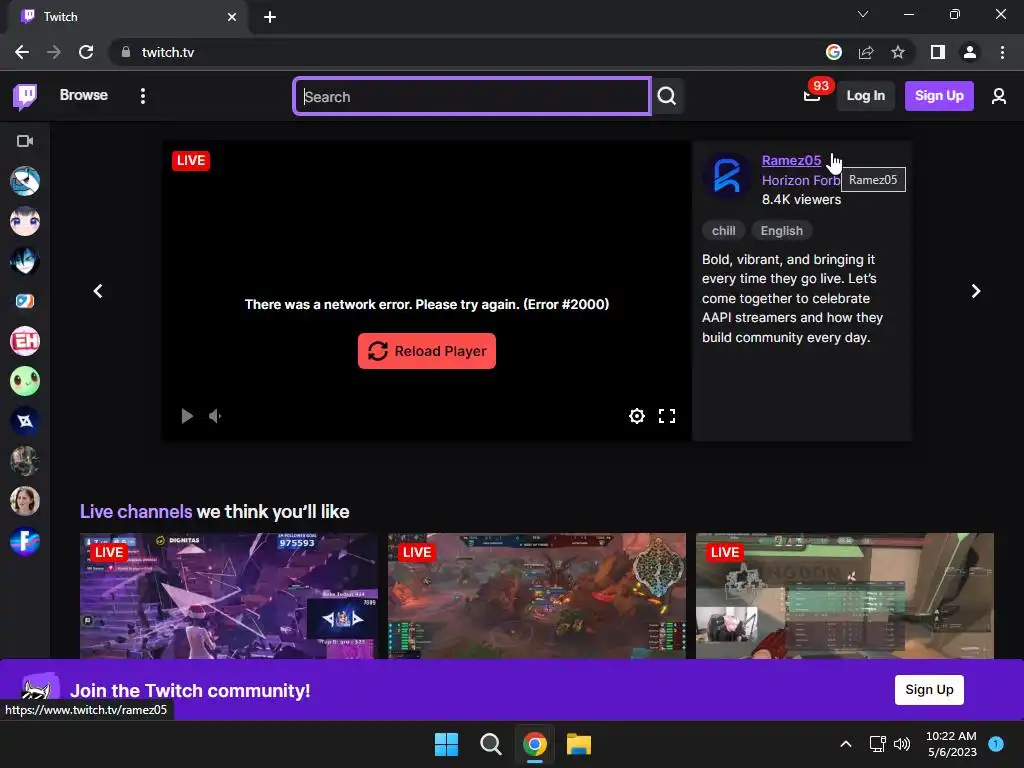Open the woman's portrait avatar channel in sidebar

click(x=25, y=501)
